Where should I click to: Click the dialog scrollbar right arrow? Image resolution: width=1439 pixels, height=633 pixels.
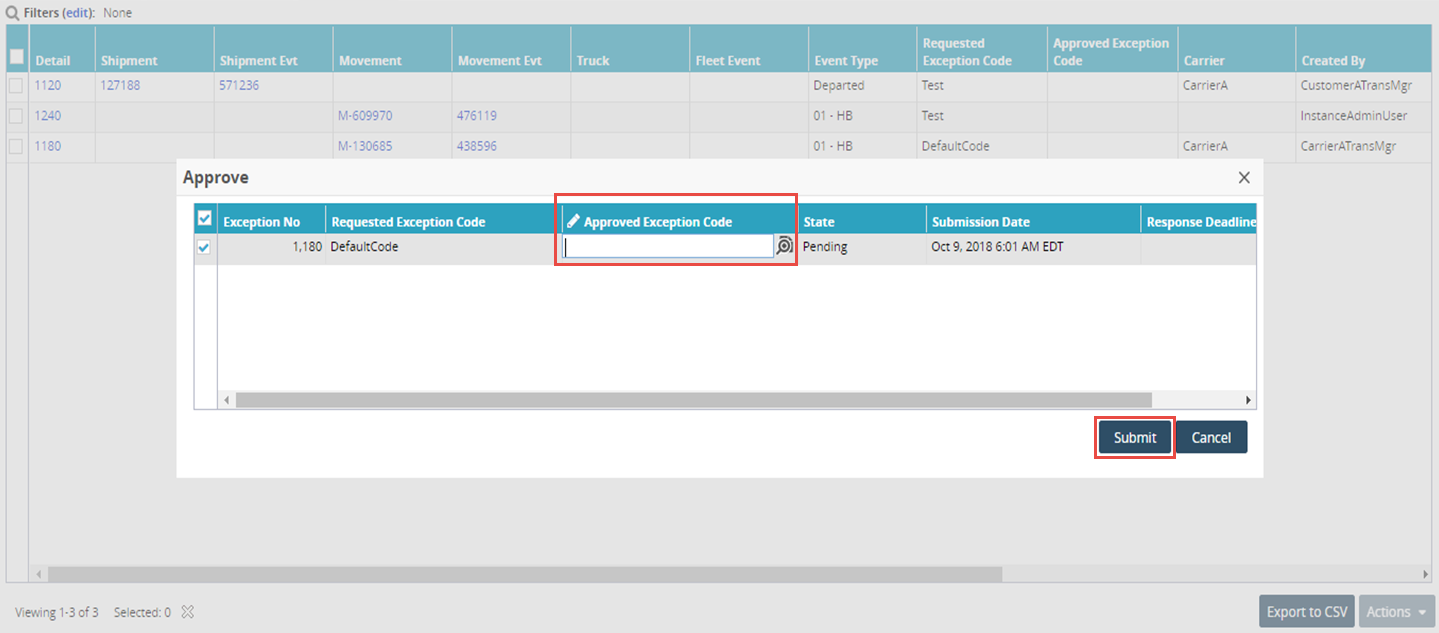(x=1248, y=400)
